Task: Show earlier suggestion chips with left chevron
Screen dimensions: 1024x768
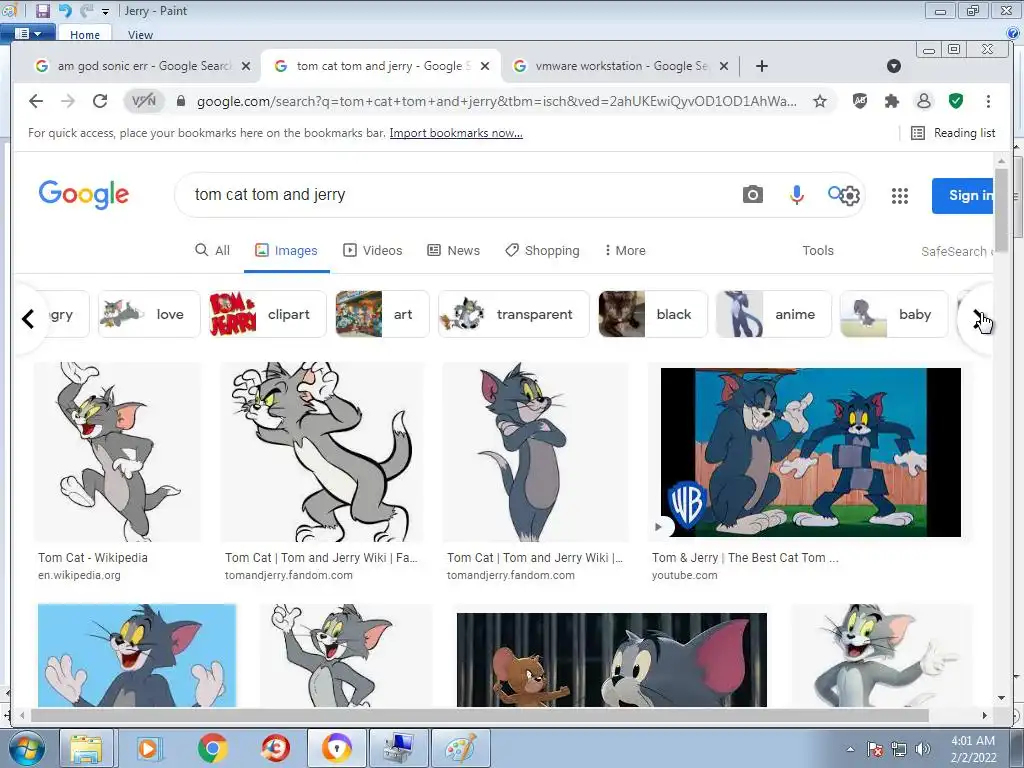Action: 28,319
